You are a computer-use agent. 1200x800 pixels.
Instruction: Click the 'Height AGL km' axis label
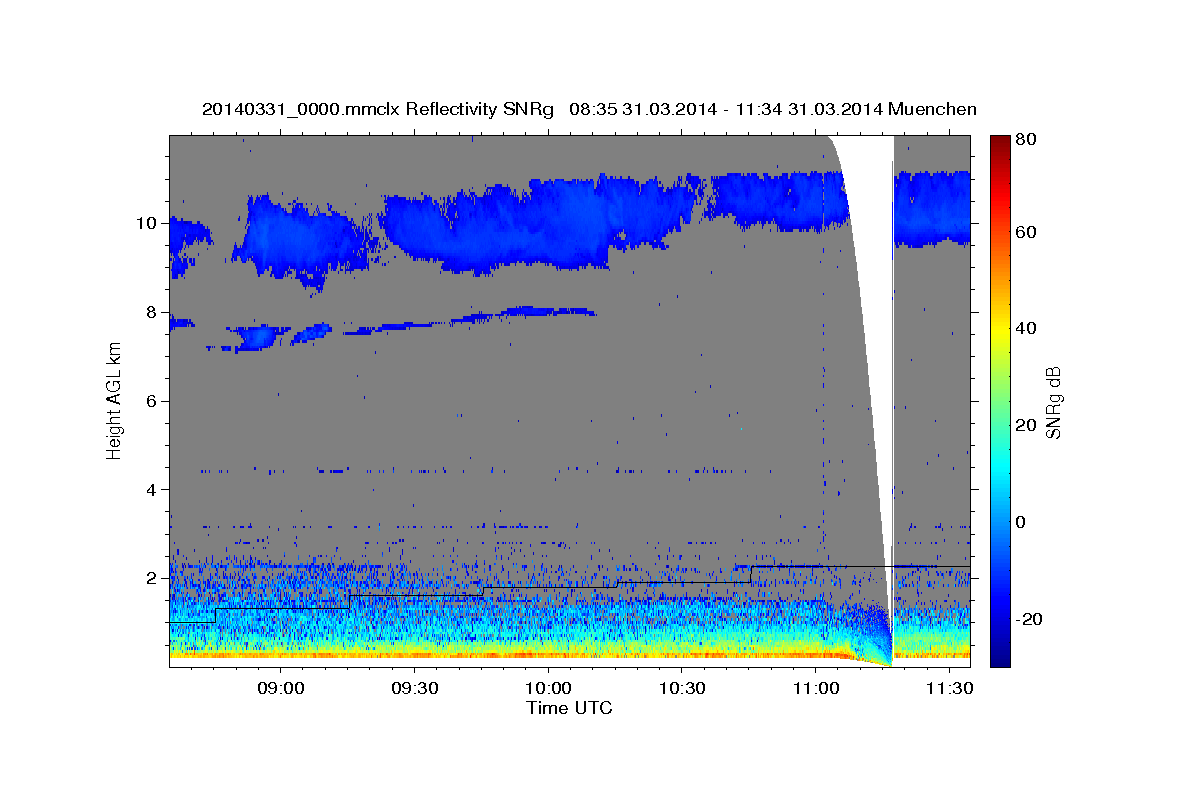pyautogui.click(x=115, y=402)
